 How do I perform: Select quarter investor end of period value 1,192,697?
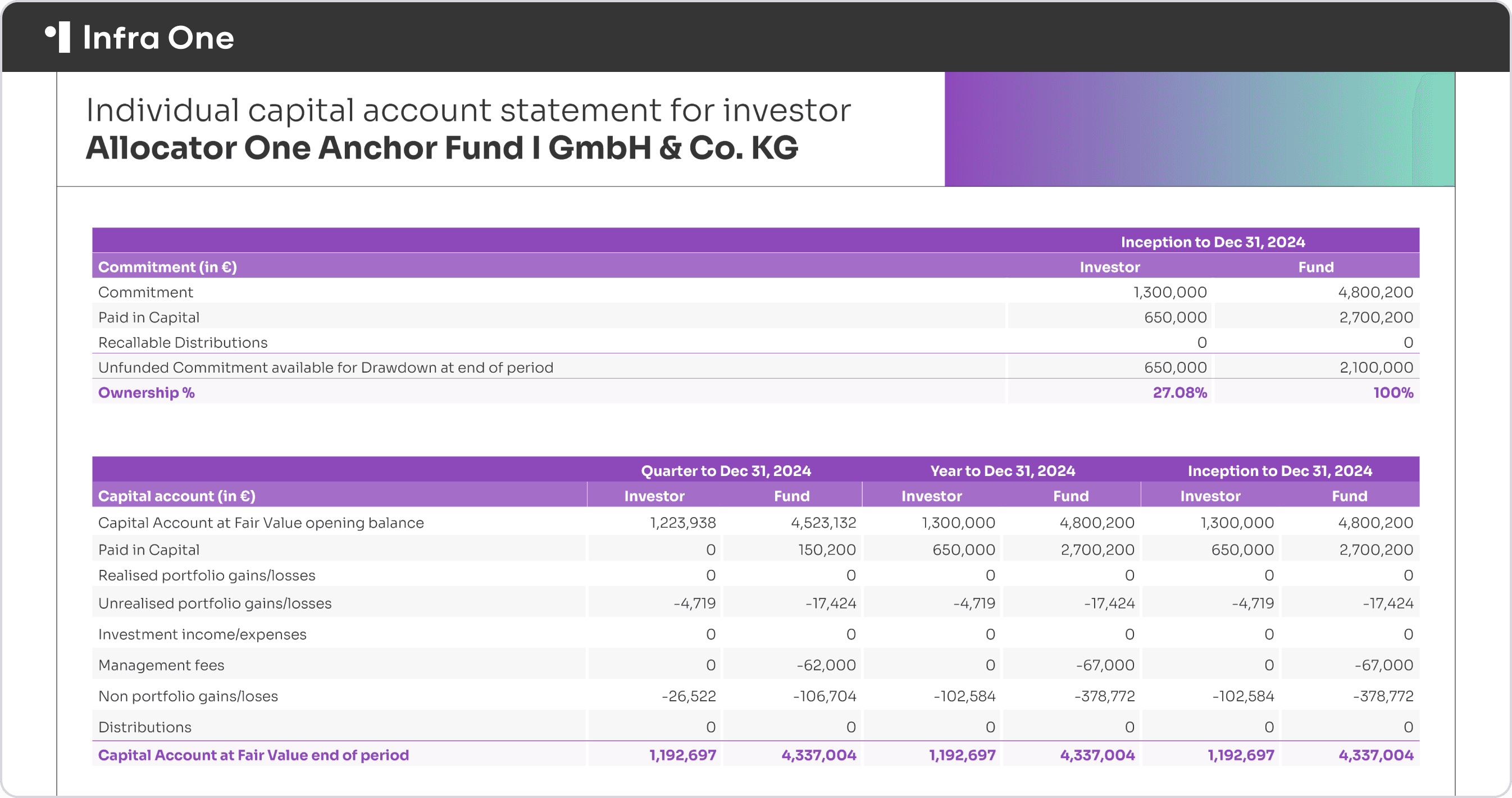(x=682, y=755)
